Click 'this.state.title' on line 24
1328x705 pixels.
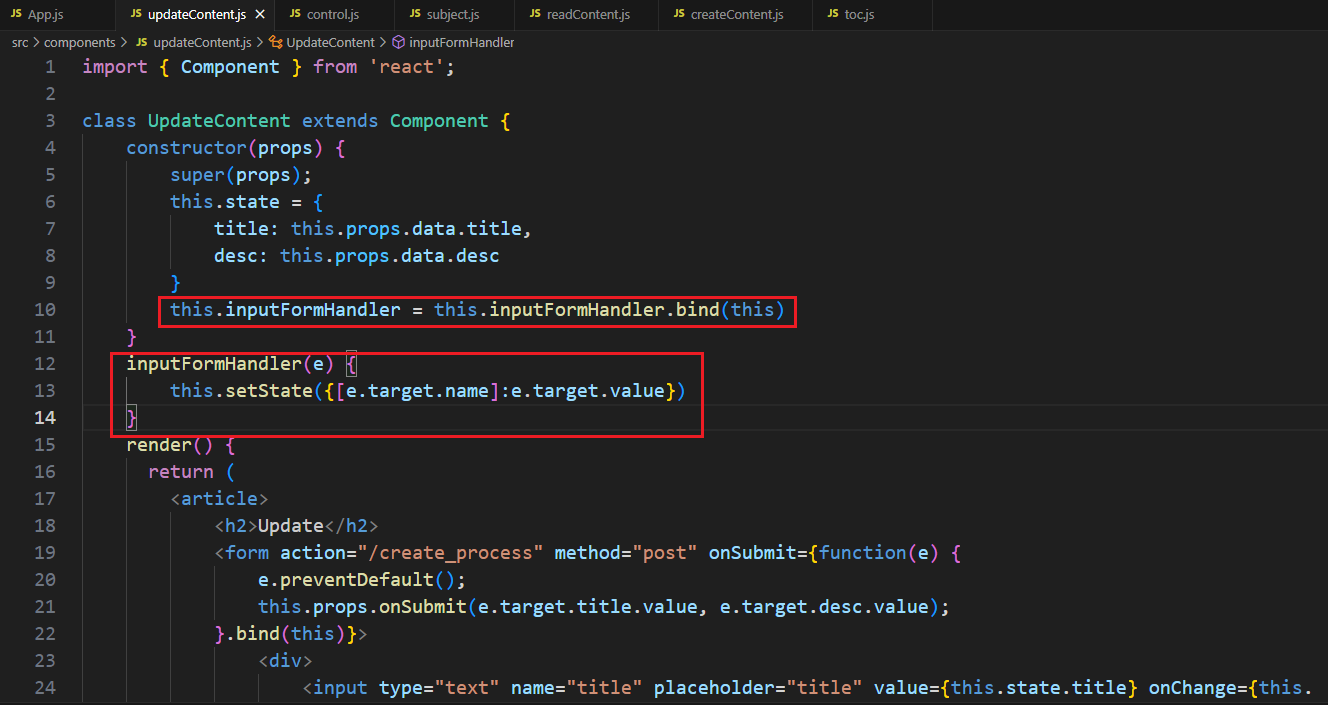(1039, 688)
